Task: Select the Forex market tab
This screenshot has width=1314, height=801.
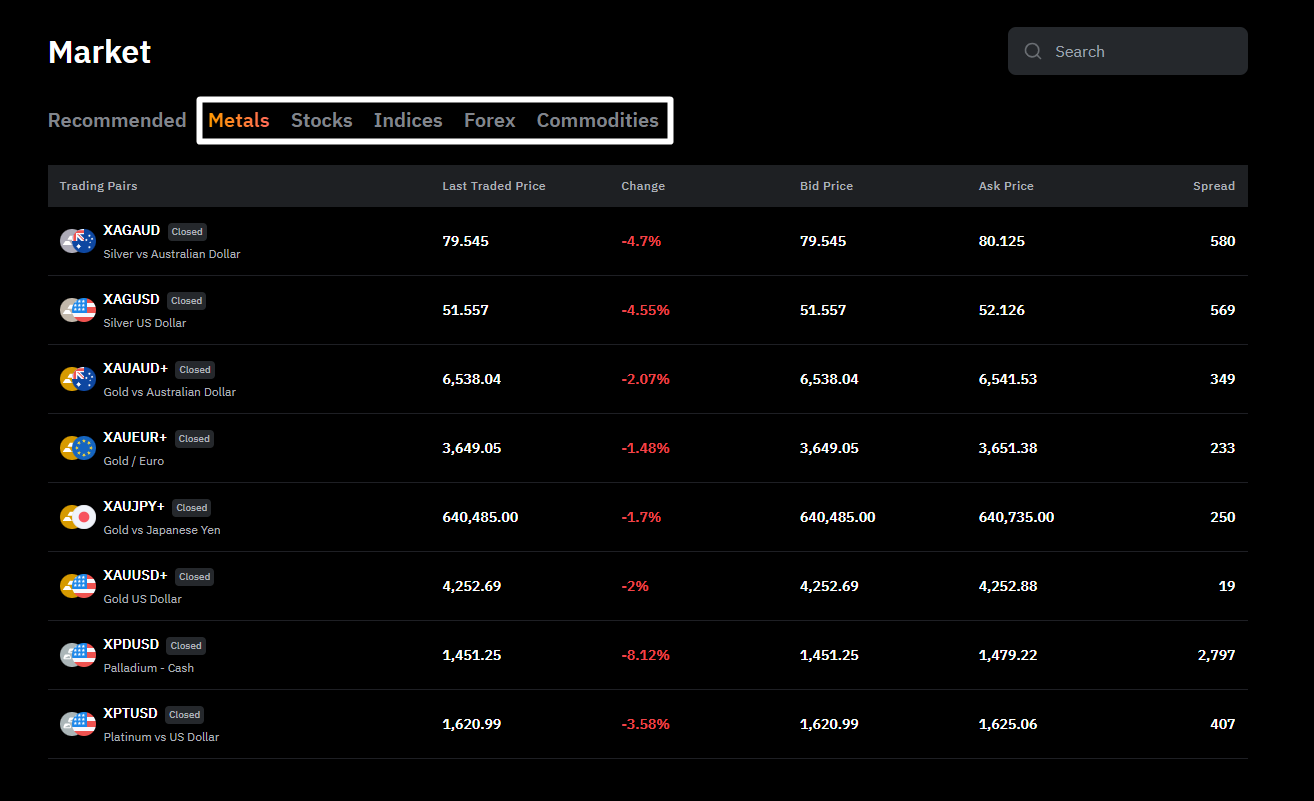Action: pos(489,120)
